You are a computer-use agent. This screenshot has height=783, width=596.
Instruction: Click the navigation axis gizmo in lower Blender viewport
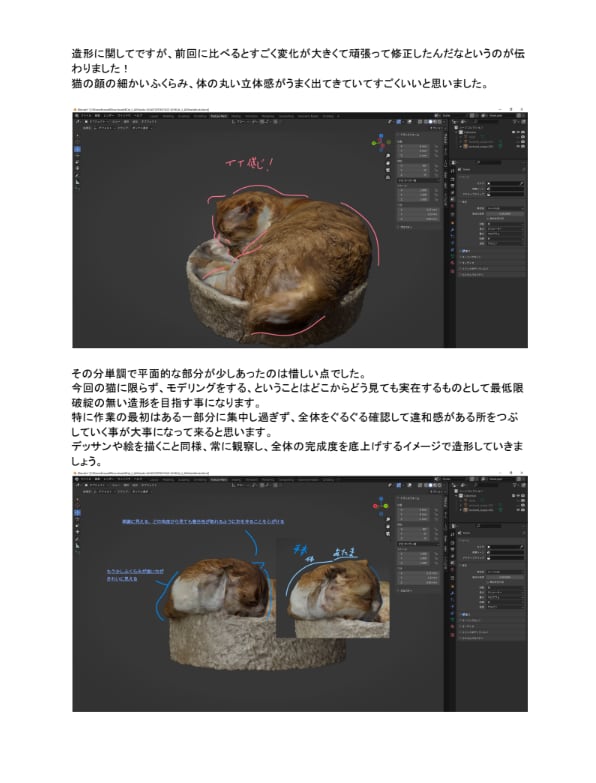pos(381,506)
